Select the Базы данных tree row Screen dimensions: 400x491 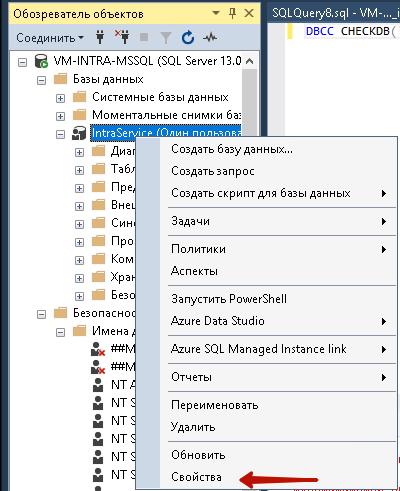(x=108, y=79)
